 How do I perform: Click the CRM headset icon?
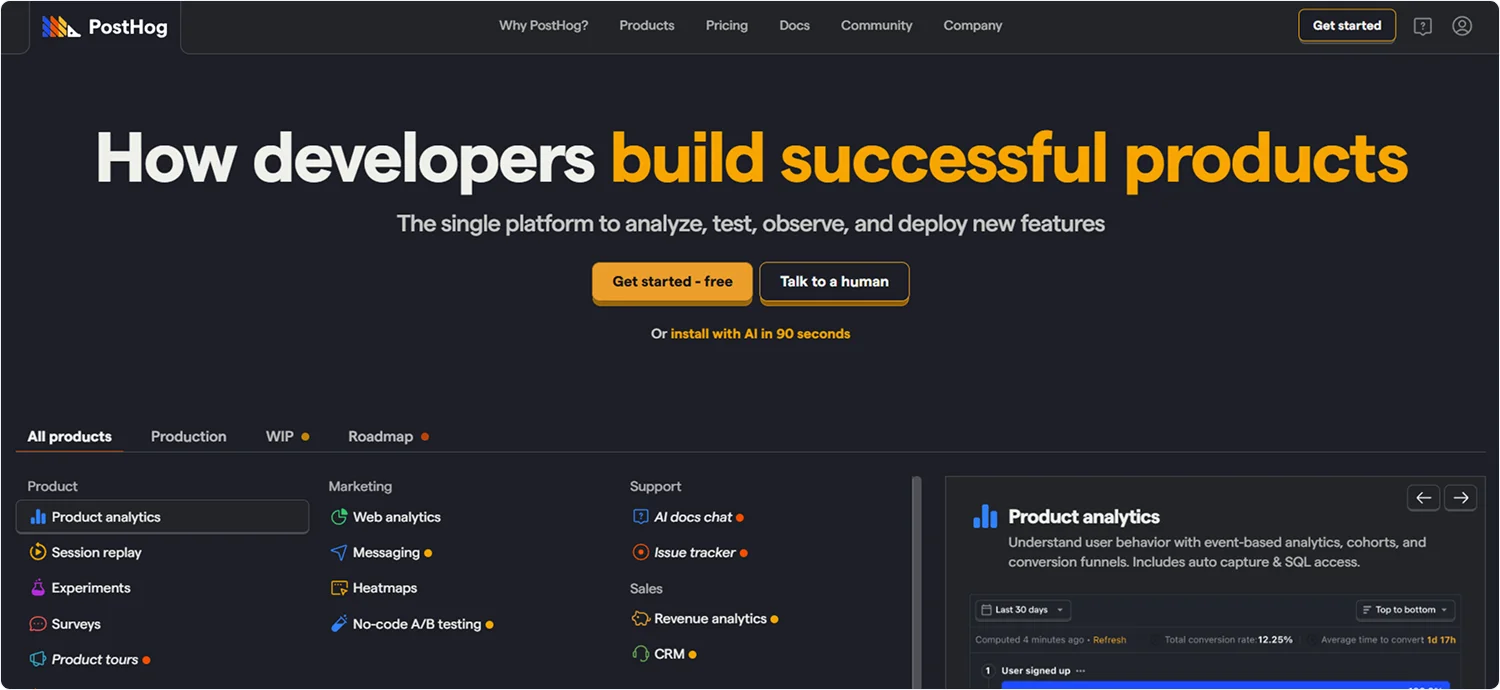tap(641, 654)
